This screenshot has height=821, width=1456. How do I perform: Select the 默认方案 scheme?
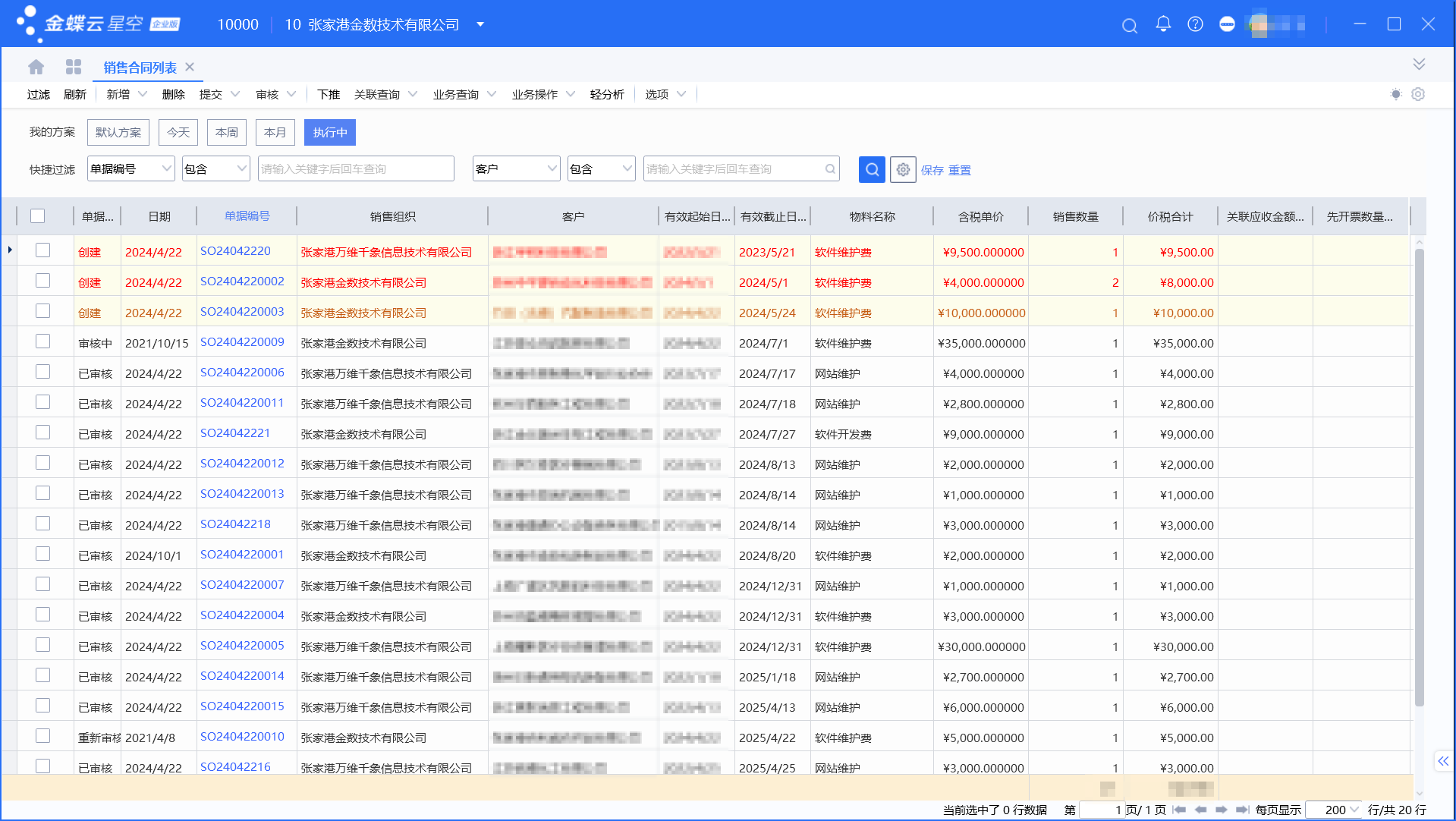pos(118,132)
